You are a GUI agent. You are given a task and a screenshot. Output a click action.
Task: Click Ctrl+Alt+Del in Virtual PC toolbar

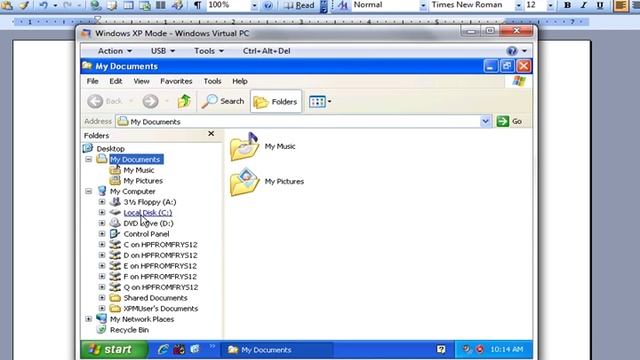(x=267, y=51)
